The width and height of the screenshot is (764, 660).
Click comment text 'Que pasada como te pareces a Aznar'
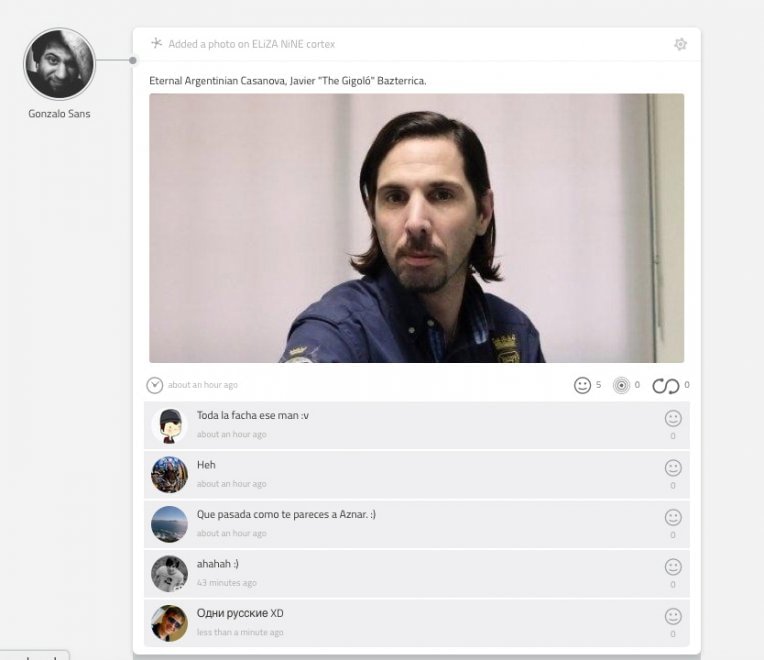(x=286, y=514)
